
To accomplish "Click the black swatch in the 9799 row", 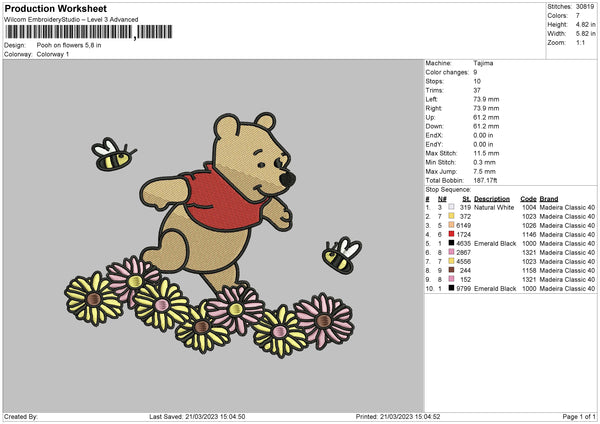I will click(x=451, y=288).
